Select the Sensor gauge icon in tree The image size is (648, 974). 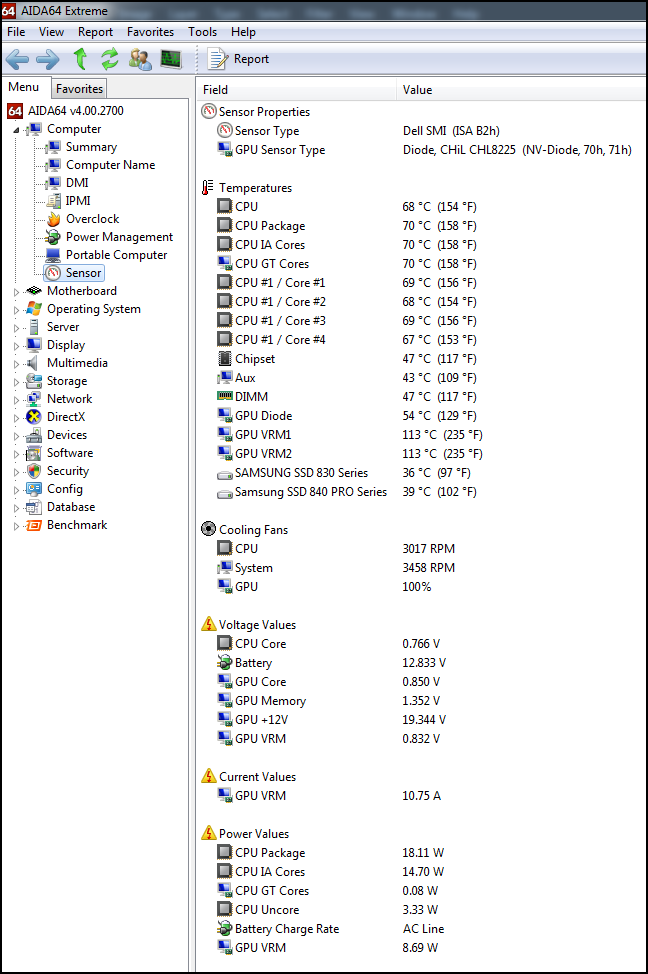click(x=53, y=273)
